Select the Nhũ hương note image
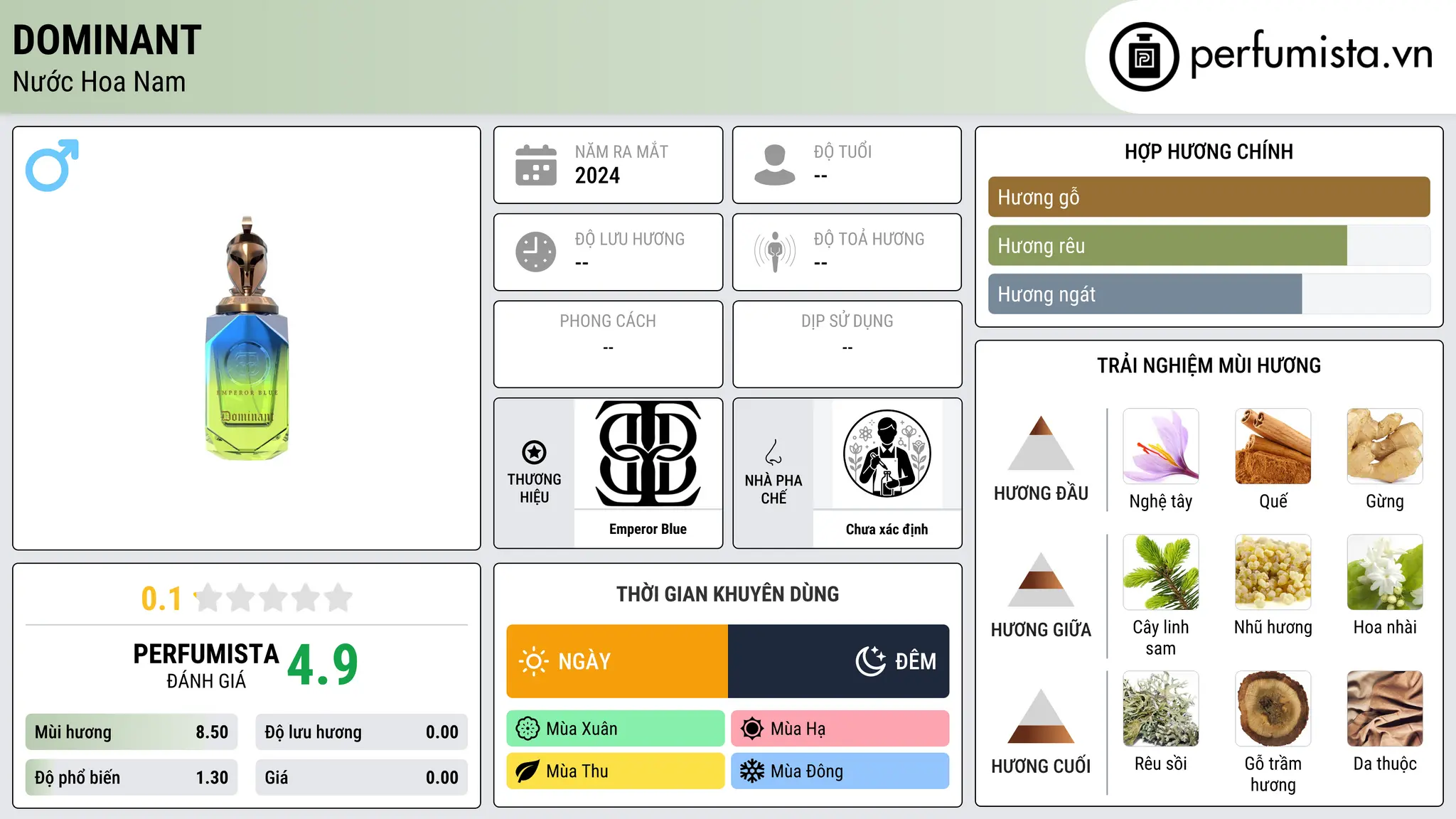 tap(1273, 572)
